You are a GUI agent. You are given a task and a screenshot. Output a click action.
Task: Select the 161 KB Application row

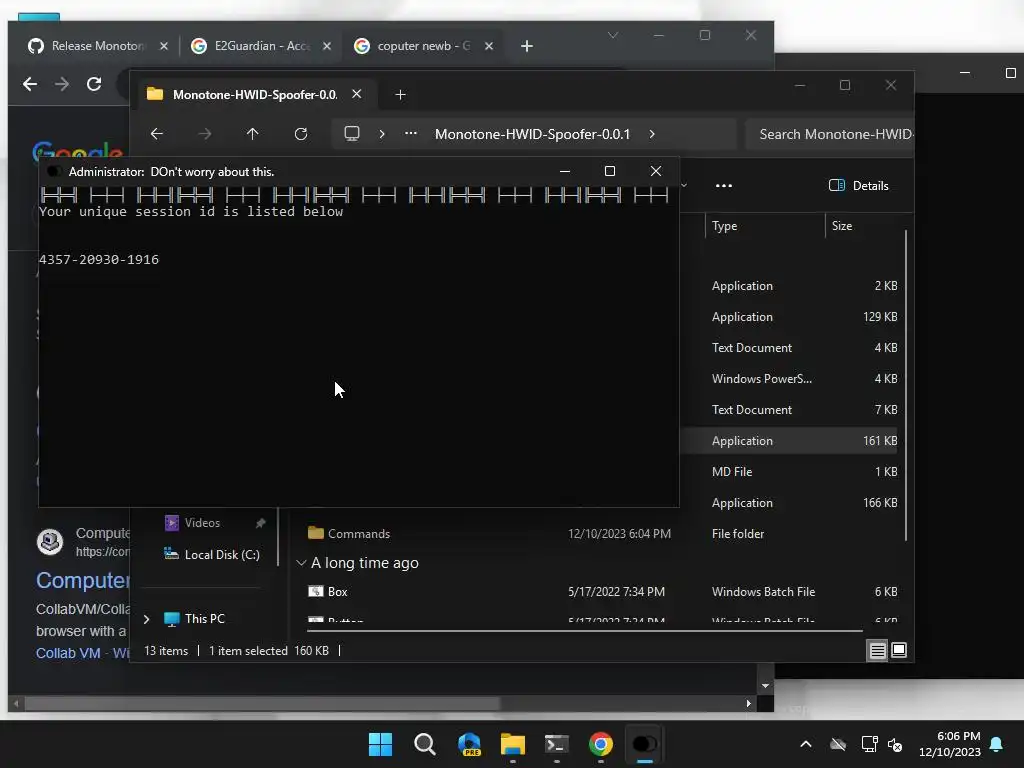(x=789, y=441)
